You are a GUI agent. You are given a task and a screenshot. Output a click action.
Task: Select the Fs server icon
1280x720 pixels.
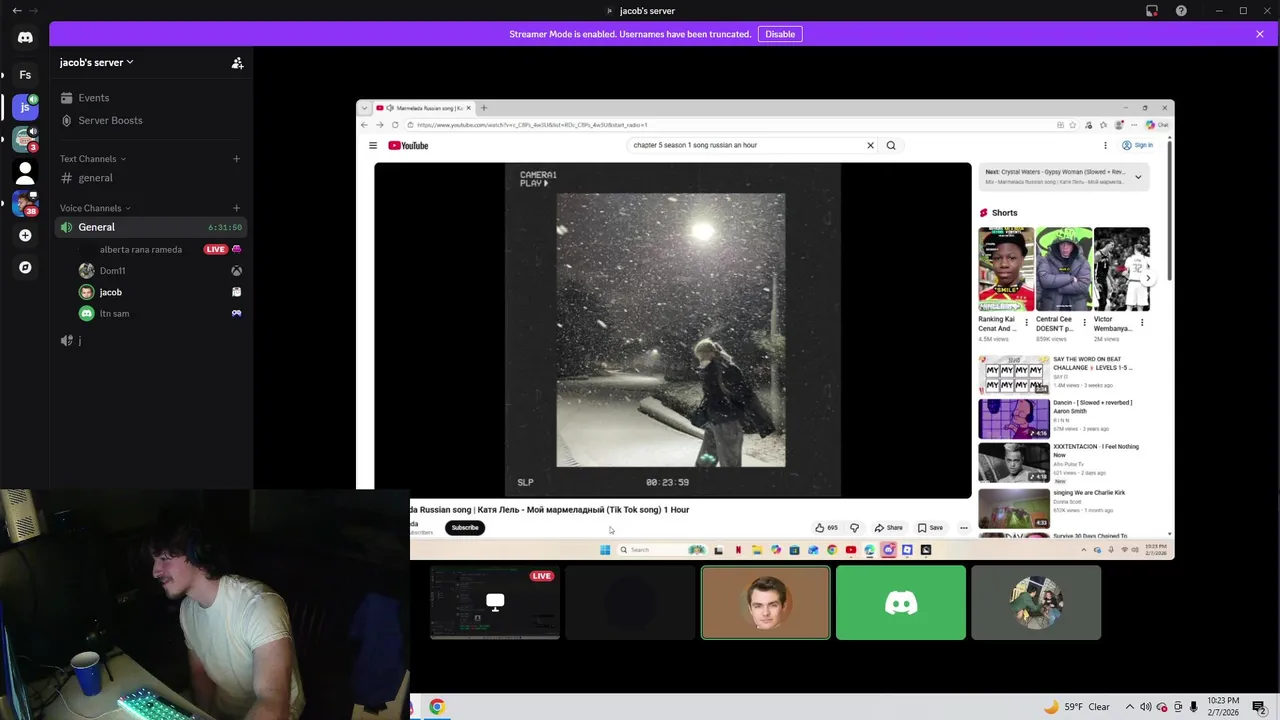tap(25, 75)
